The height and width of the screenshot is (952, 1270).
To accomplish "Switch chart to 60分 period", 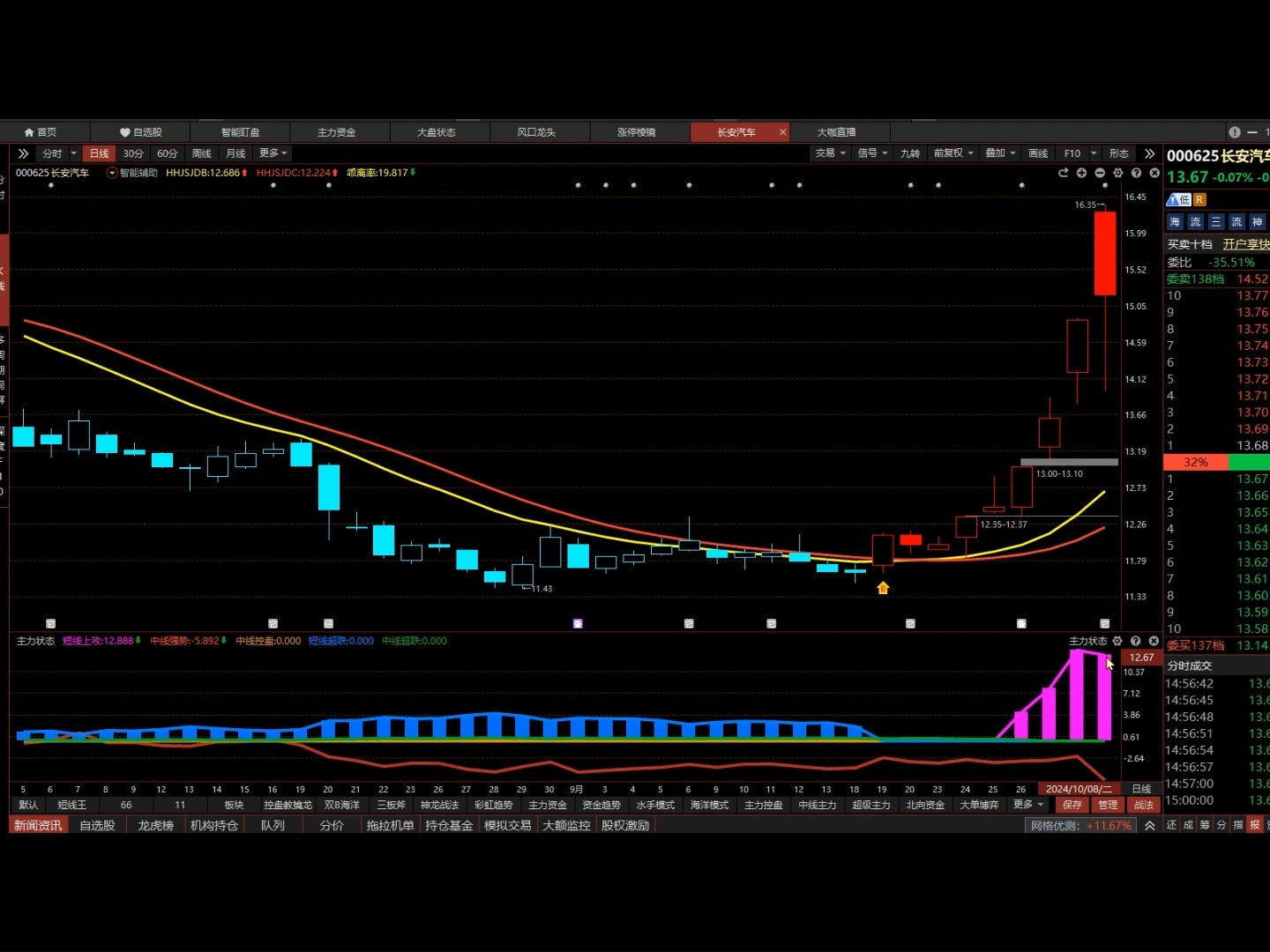I will [168, 153].
